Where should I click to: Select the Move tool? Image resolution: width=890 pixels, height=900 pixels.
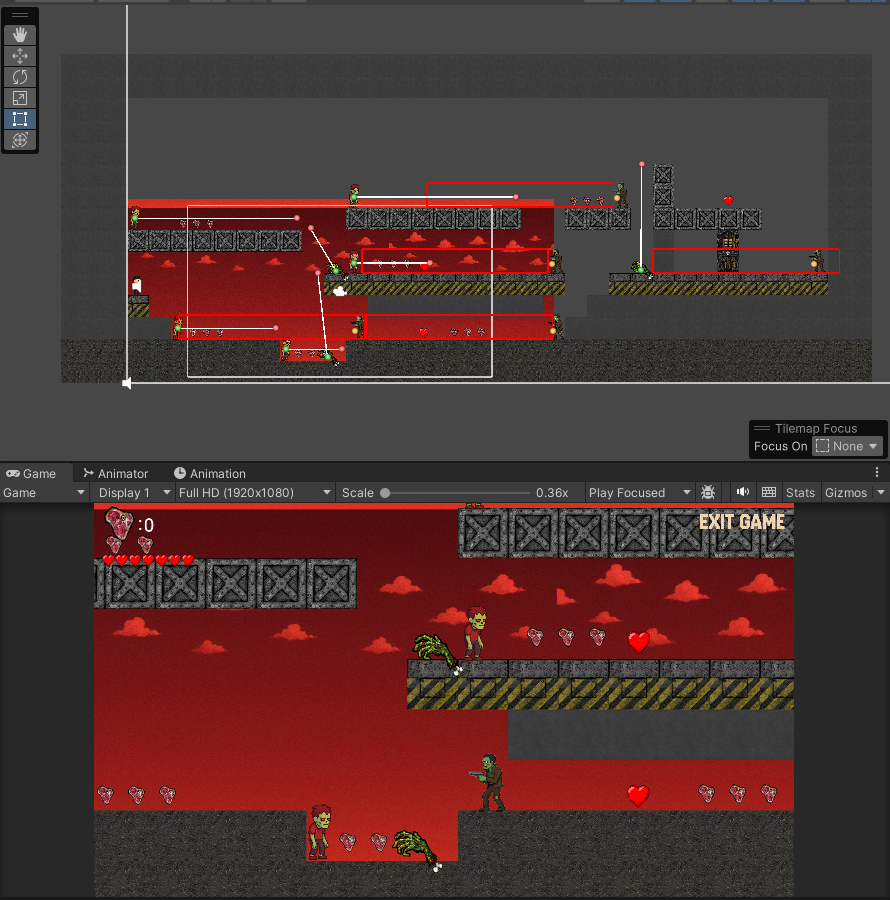[20, 56]
